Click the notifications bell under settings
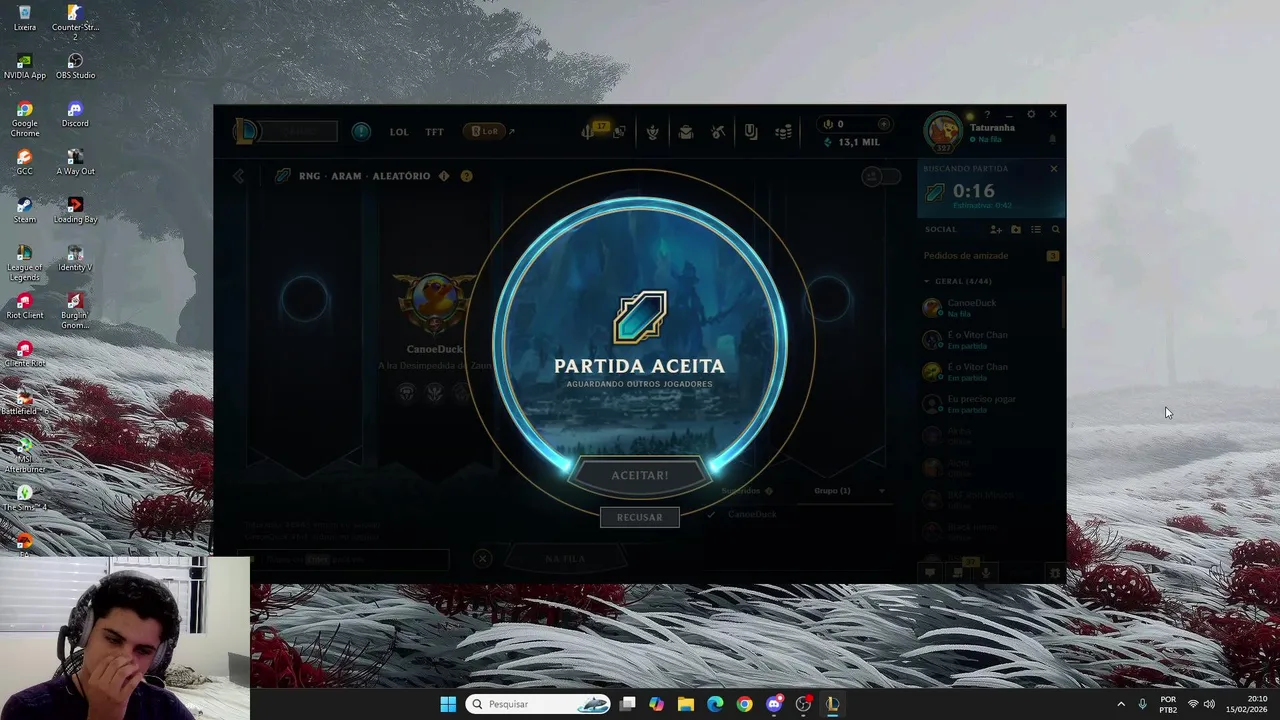Screen dimensions: 1280x720 coord(1052,139)
